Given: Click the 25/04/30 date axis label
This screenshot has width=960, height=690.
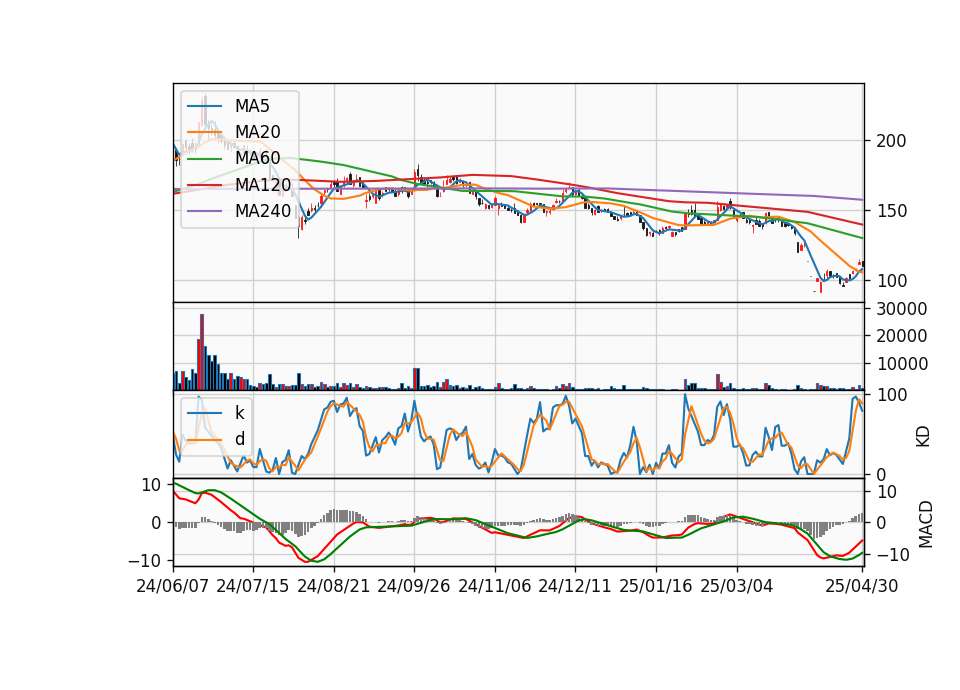Looking at the screenshot, I should click(861, 586).
